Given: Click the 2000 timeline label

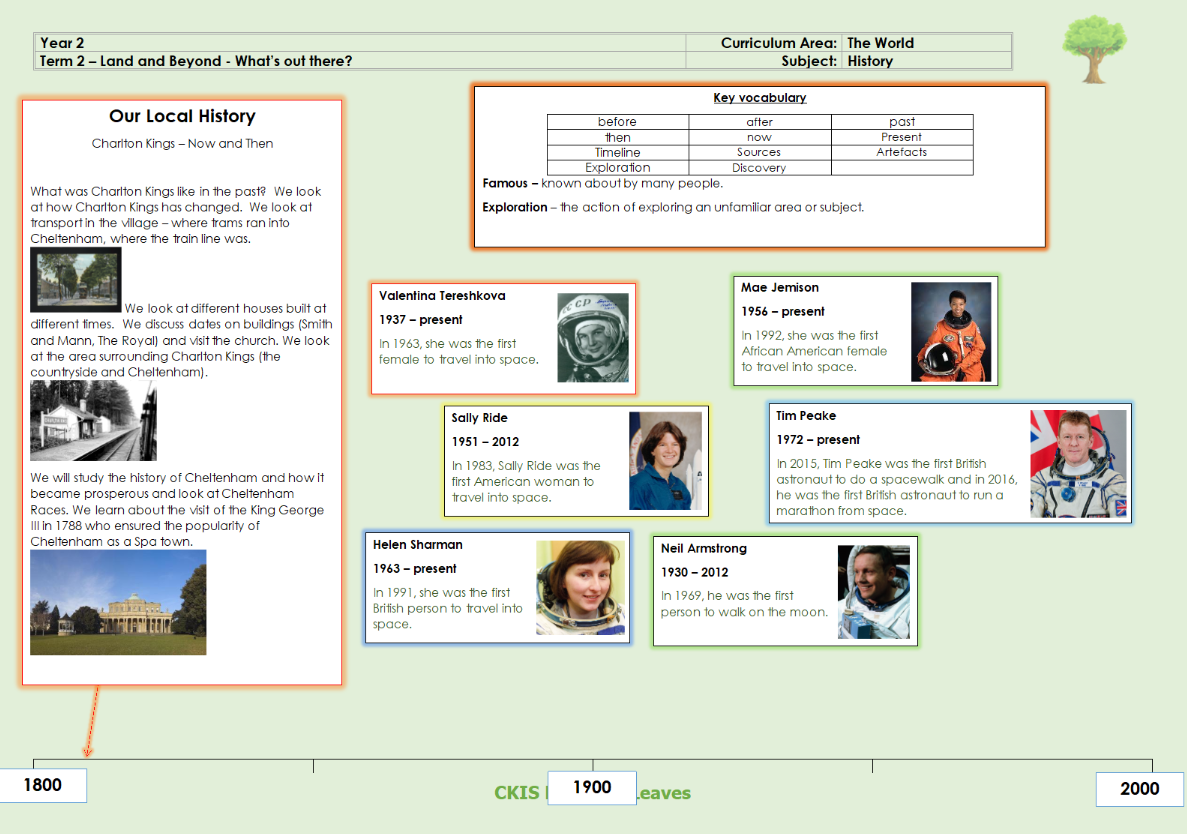Looking at the screenshot, I should pyautogui.click(x=1139, y=789).
